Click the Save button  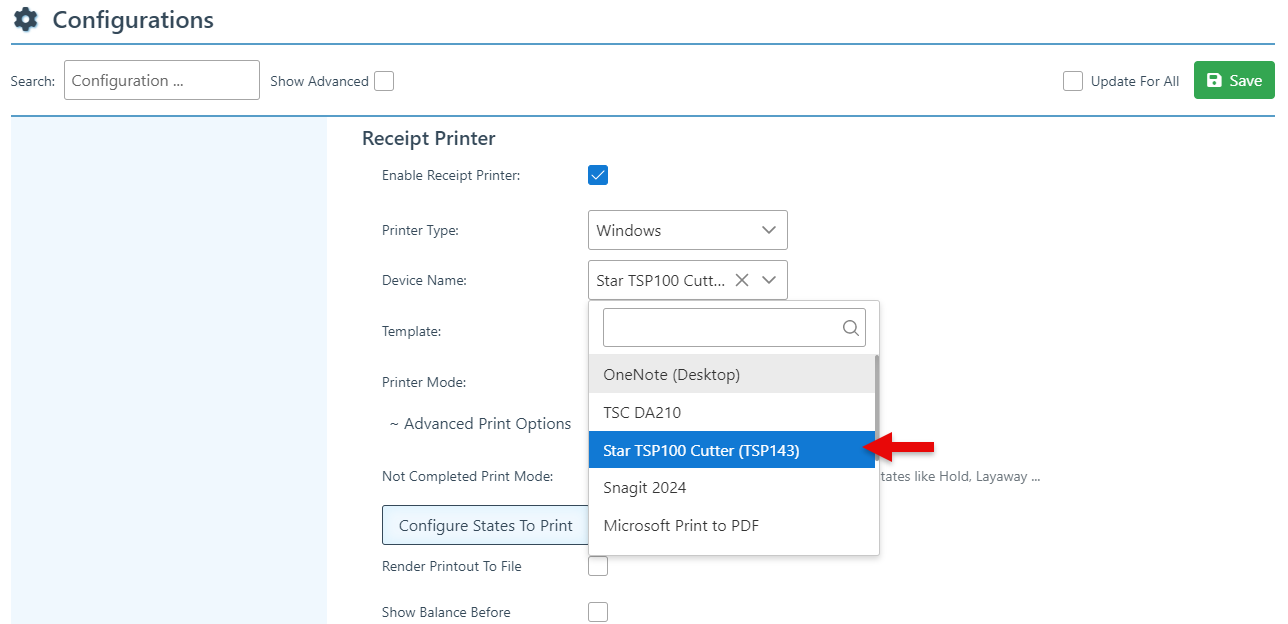[x=1233, y=81]
